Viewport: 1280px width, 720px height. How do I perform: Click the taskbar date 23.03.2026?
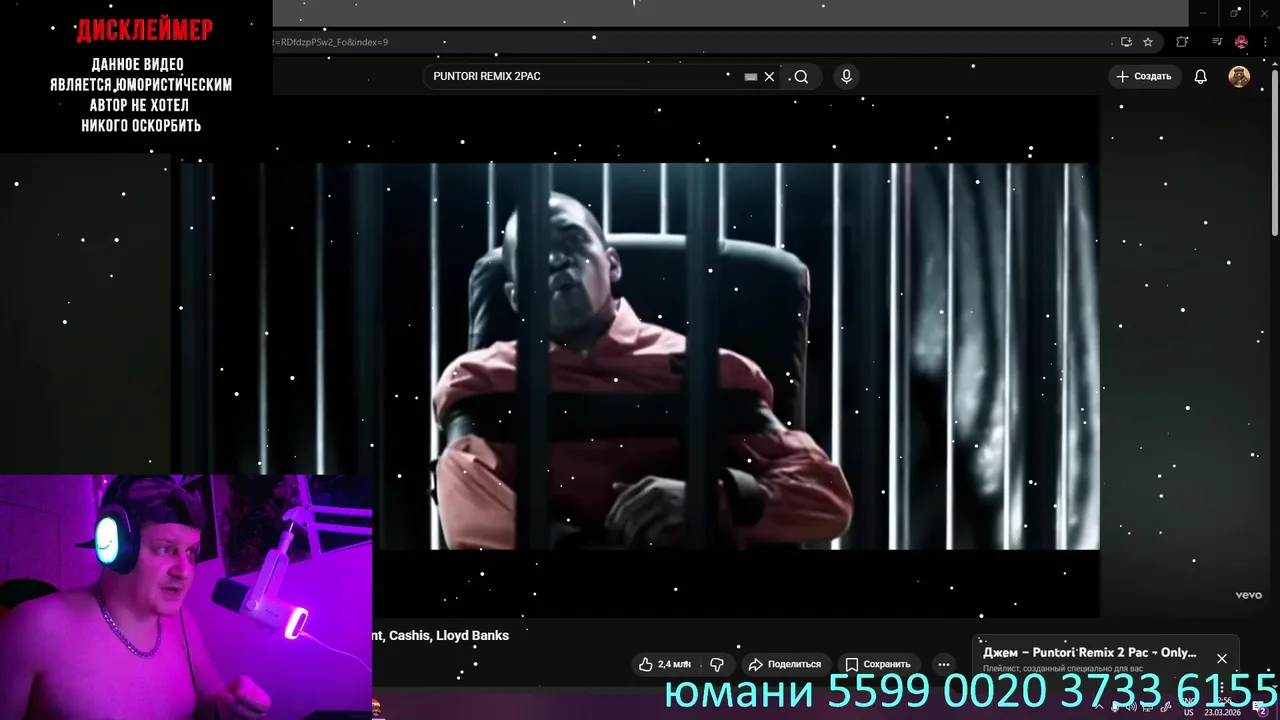pos(1221,712)
